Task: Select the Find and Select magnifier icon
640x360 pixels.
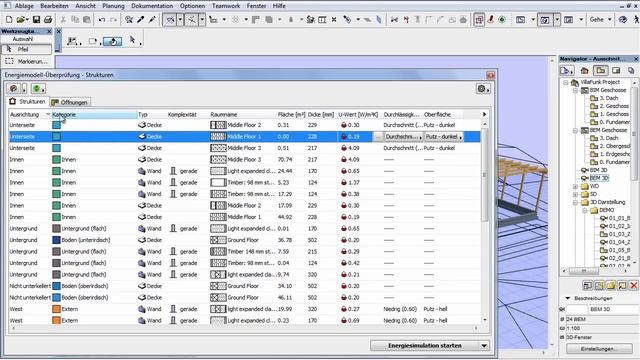Action: [129, 19]
